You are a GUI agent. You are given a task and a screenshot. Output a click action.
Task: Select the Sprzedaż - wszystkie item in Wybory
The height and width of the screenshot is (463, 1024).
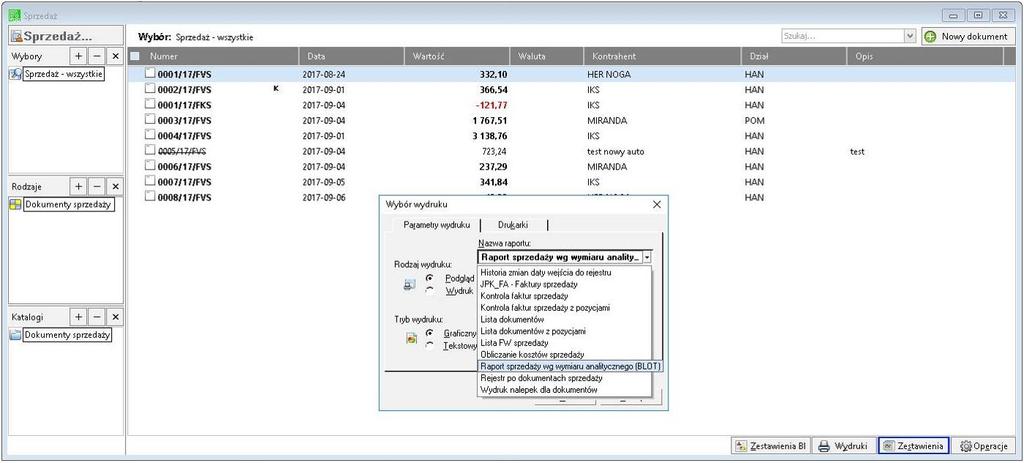click(x=63, y=74)
